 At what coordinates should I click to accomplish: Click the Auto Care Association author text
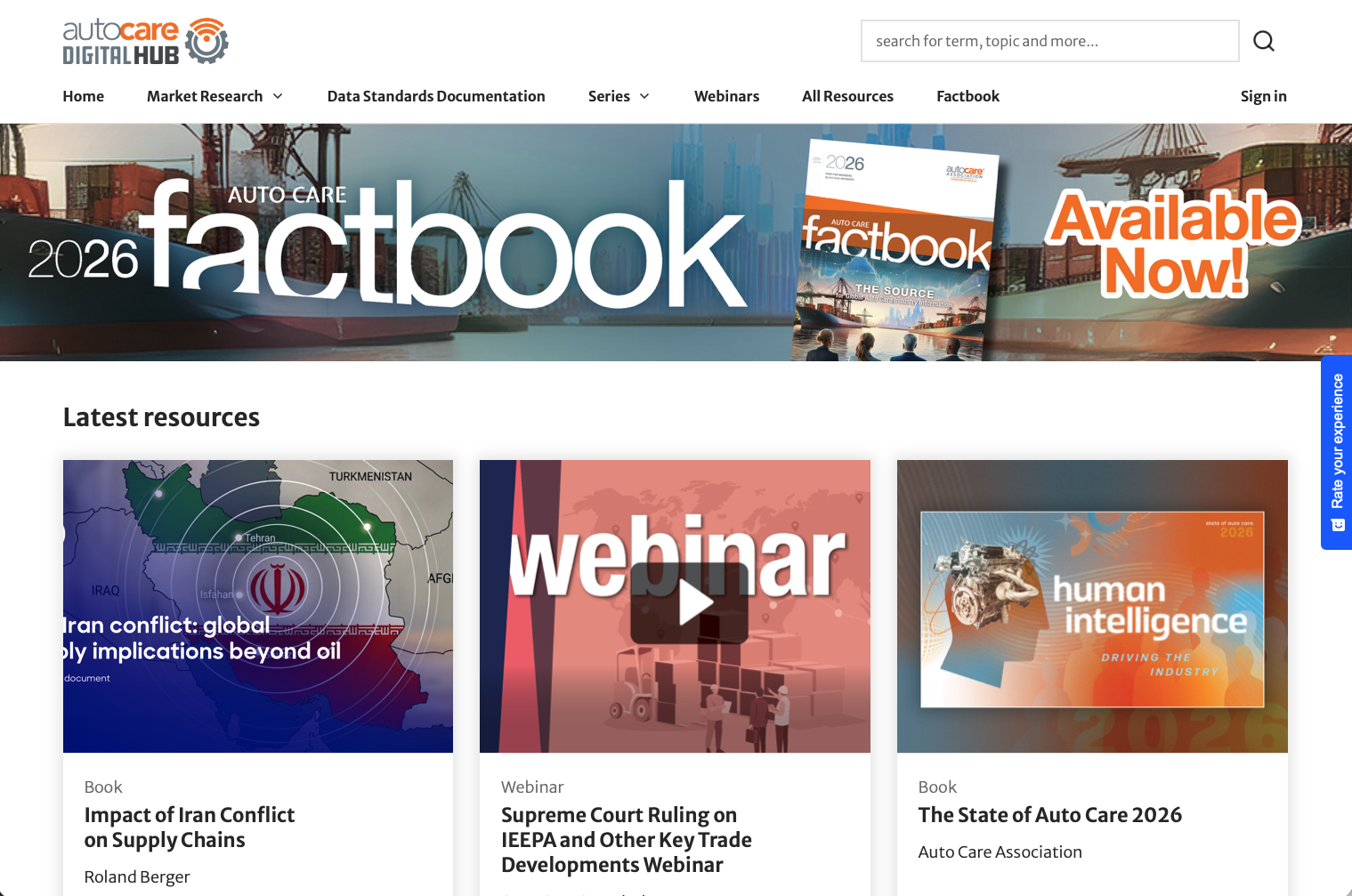(x=1000, y=852)
